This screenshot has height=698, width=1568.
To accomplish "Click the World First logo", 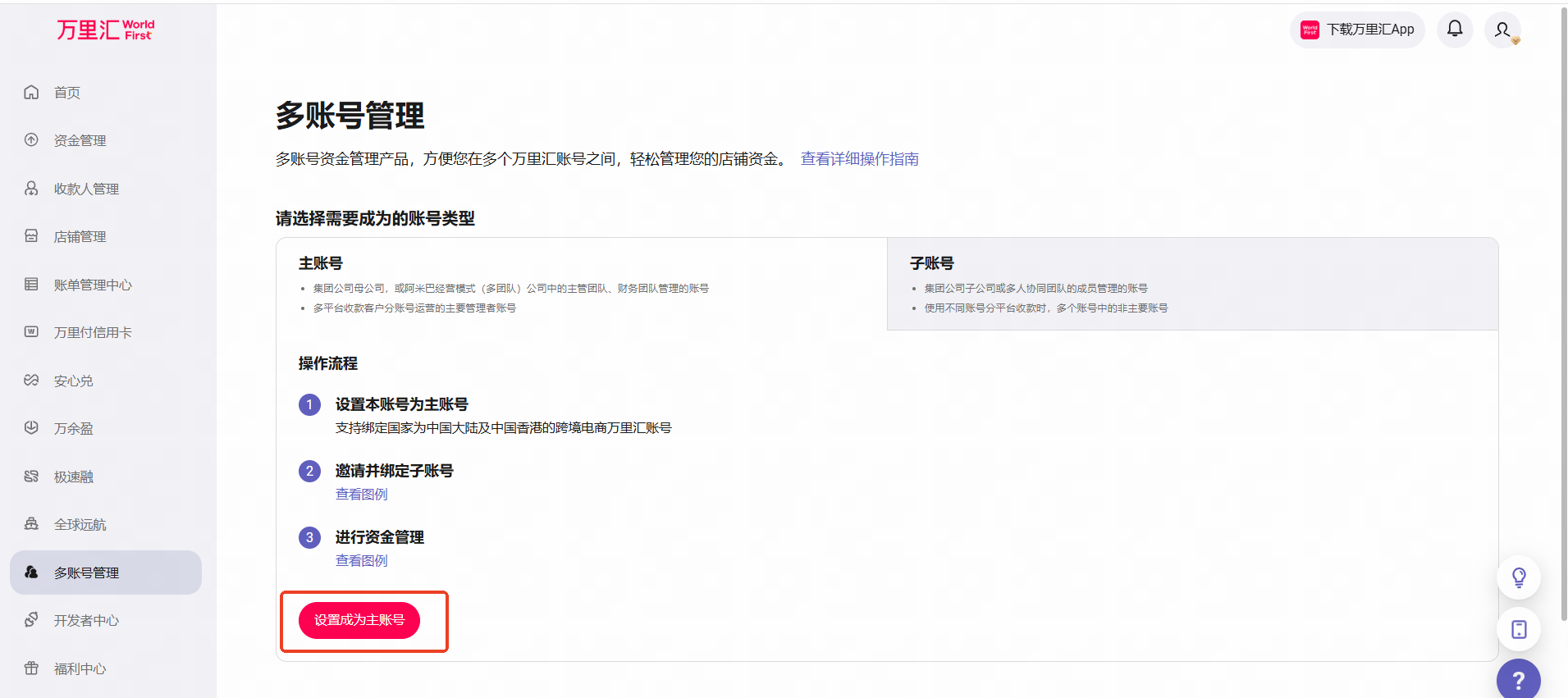I will coord(105,30).
